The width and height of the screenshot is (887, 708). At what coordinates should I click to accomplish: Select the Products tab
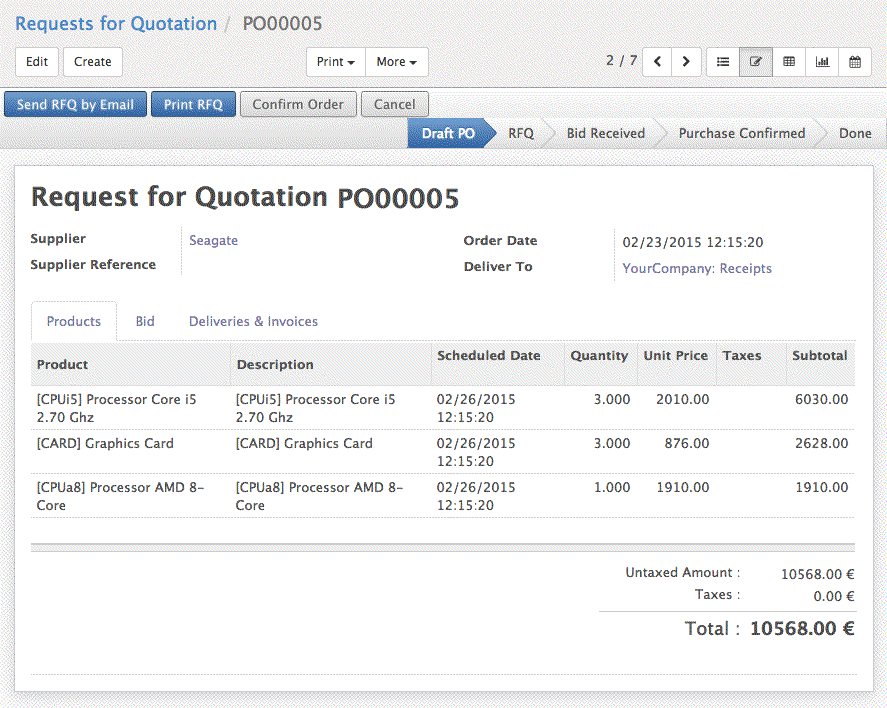click(x=74, y=321)
